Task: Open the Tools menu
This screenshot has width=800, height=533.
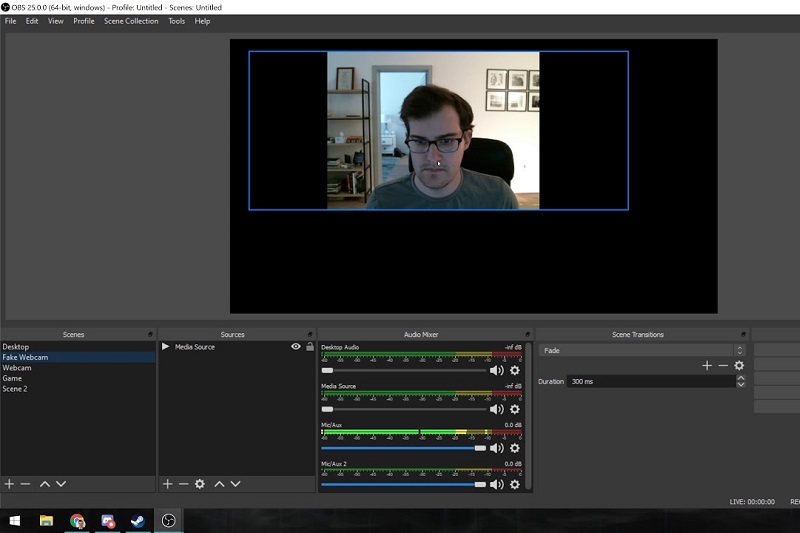Action: tap(177, 21)
